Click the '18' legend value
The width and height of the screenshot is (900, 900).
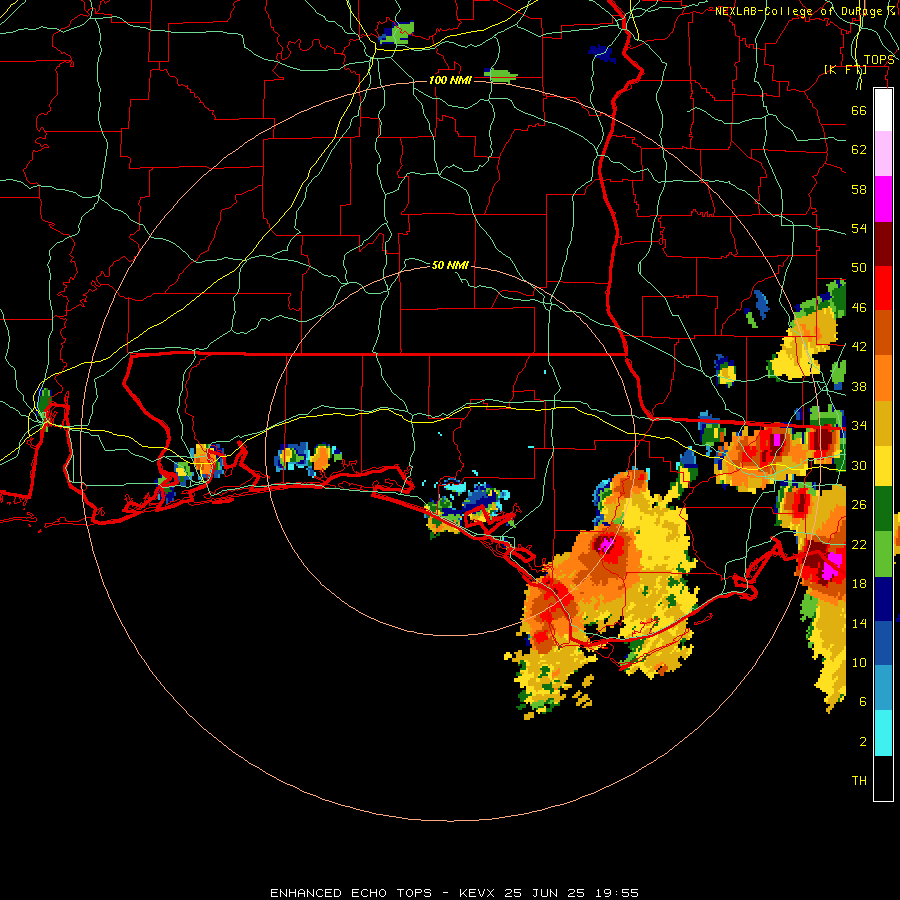(859, 584)
